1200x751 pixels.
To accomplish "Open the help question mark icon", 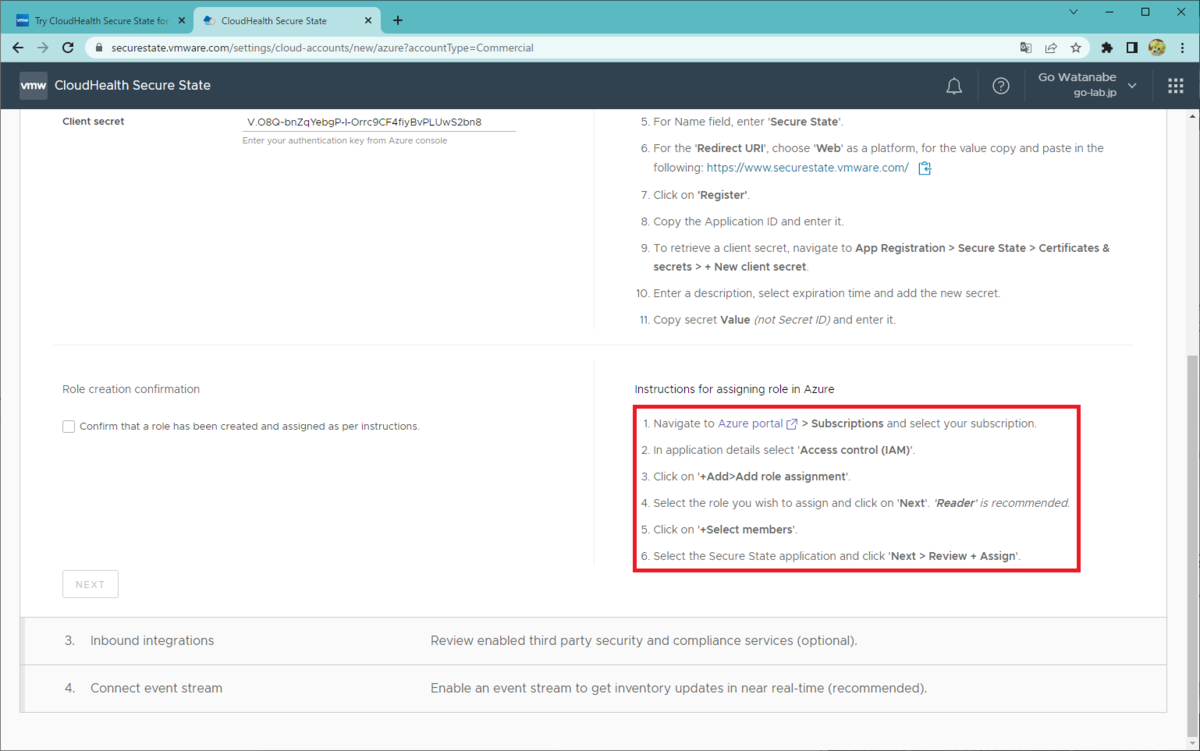I will 1001,86.
